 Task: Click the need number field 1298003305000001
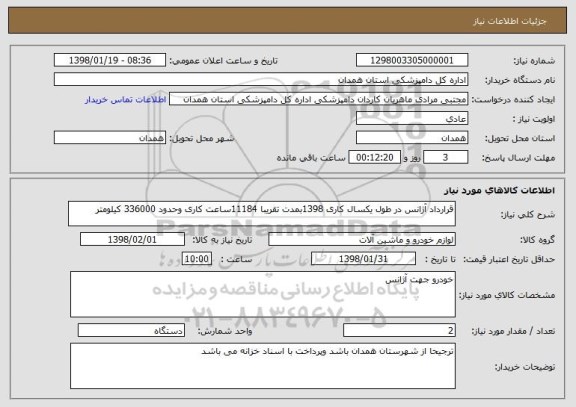[x=412, y=60]
